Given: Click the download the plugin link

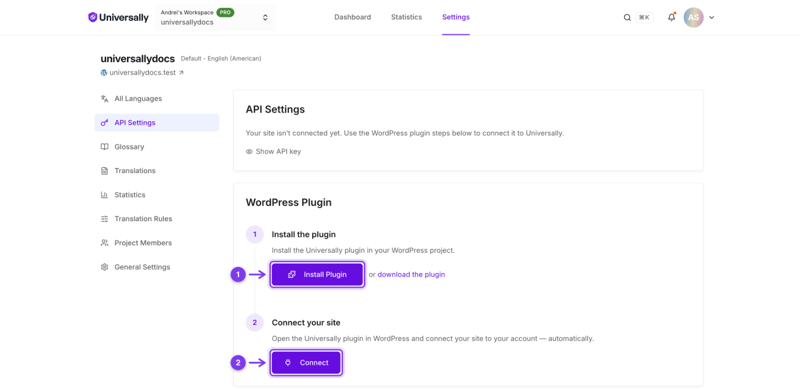Looking at the screenshot, I should (x=411, y=274).
